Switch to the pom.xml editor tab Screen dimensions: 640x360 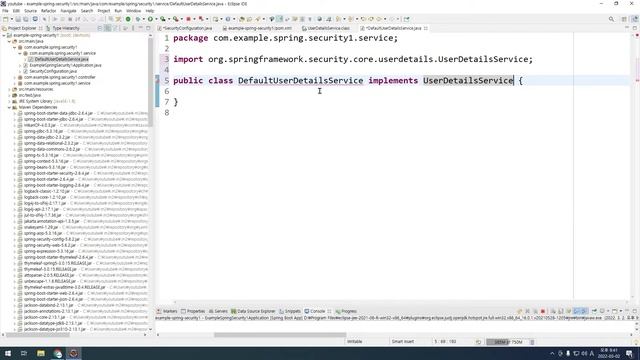258,28
